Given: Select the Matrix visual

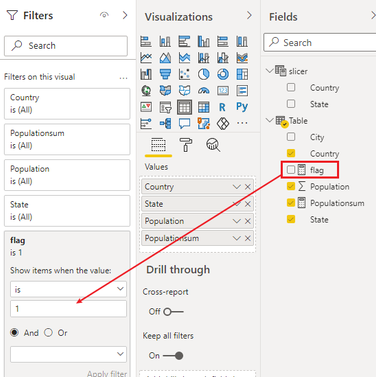Looking at the screenshot, I should pos(204,107).
